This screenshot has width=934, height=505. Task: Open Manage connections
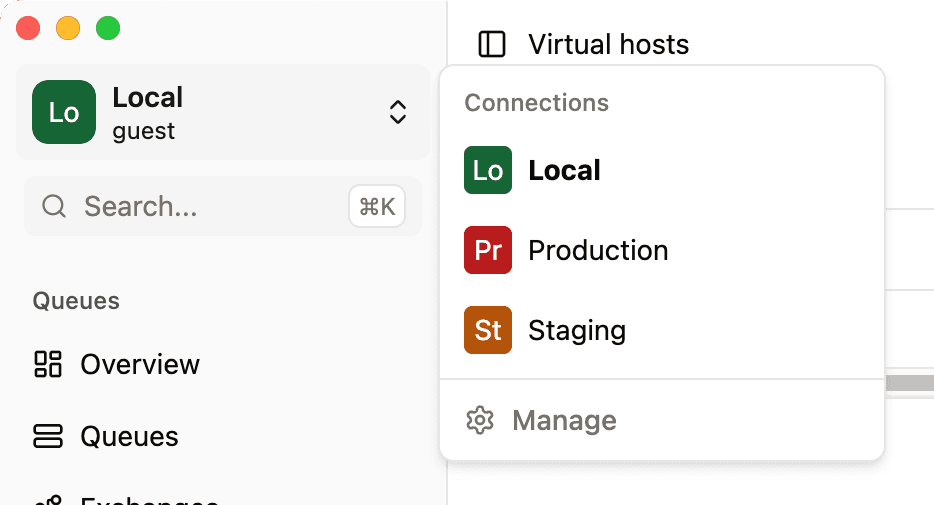pos(662,420)
